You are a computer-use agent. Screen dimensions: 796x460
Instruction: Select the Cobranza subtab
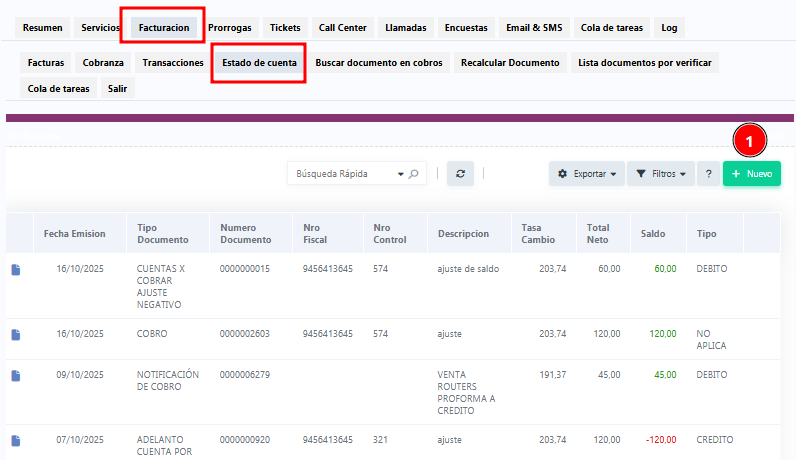pyautogui.click(x=103, y=62)
